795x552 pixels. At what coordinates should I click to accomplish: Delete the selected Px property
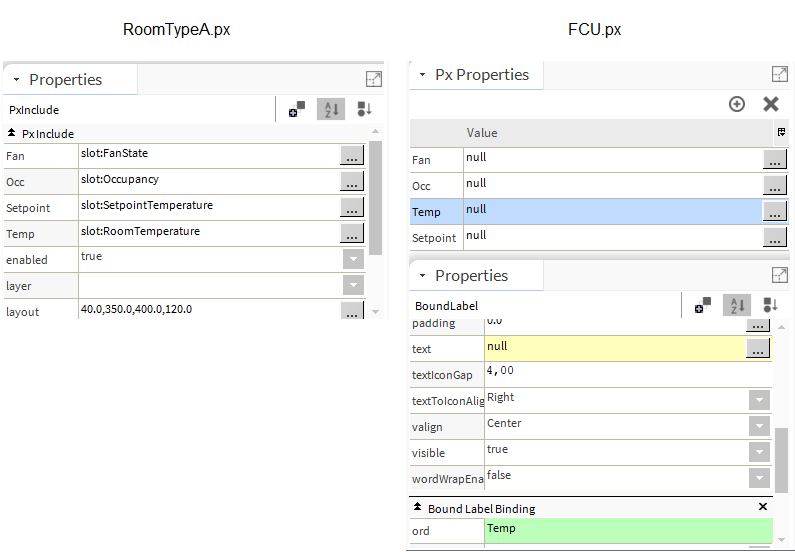(x=771, y=104)
